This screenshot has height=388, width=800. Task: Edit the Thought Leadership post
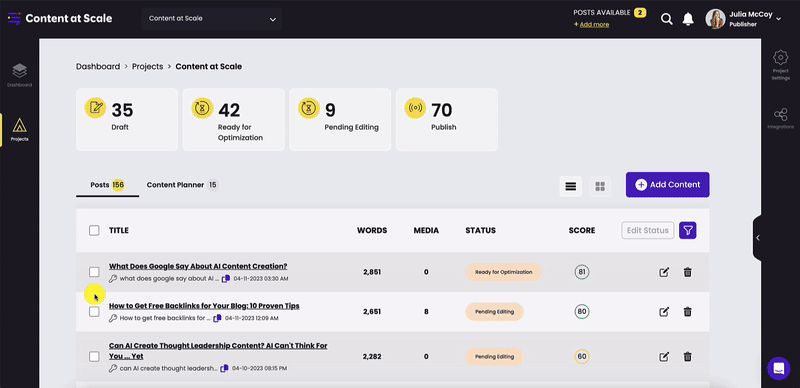664,356
